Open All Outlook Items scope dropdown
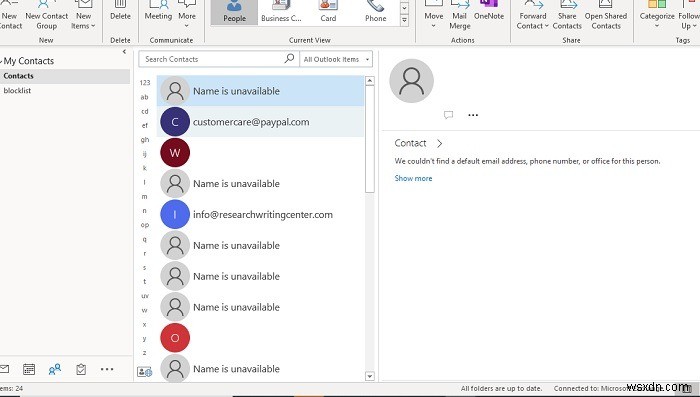 coord(336,59)
